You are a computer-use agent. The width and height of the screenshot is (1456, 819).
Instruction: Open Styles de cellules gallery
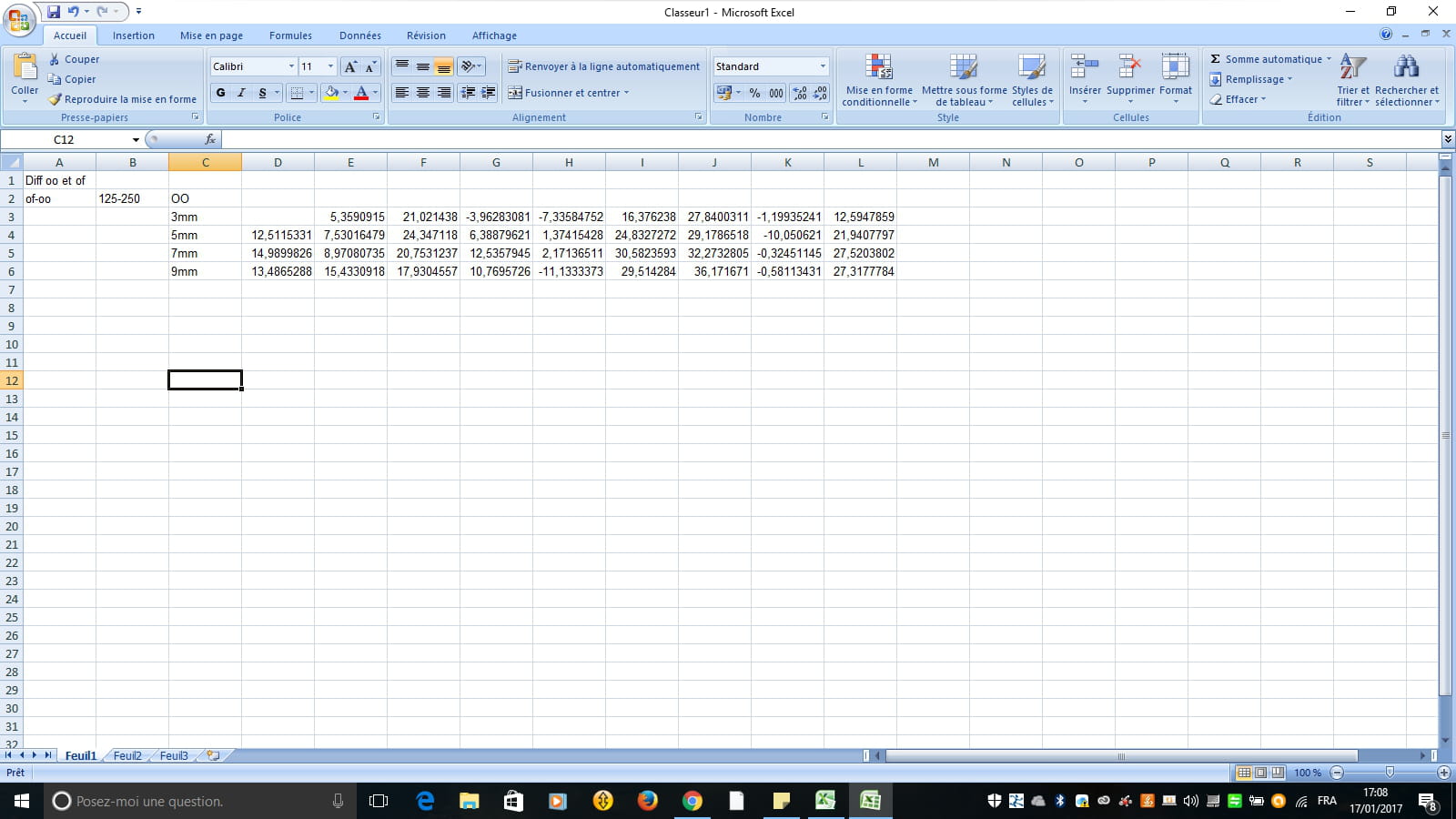(x=1032, y=80)
